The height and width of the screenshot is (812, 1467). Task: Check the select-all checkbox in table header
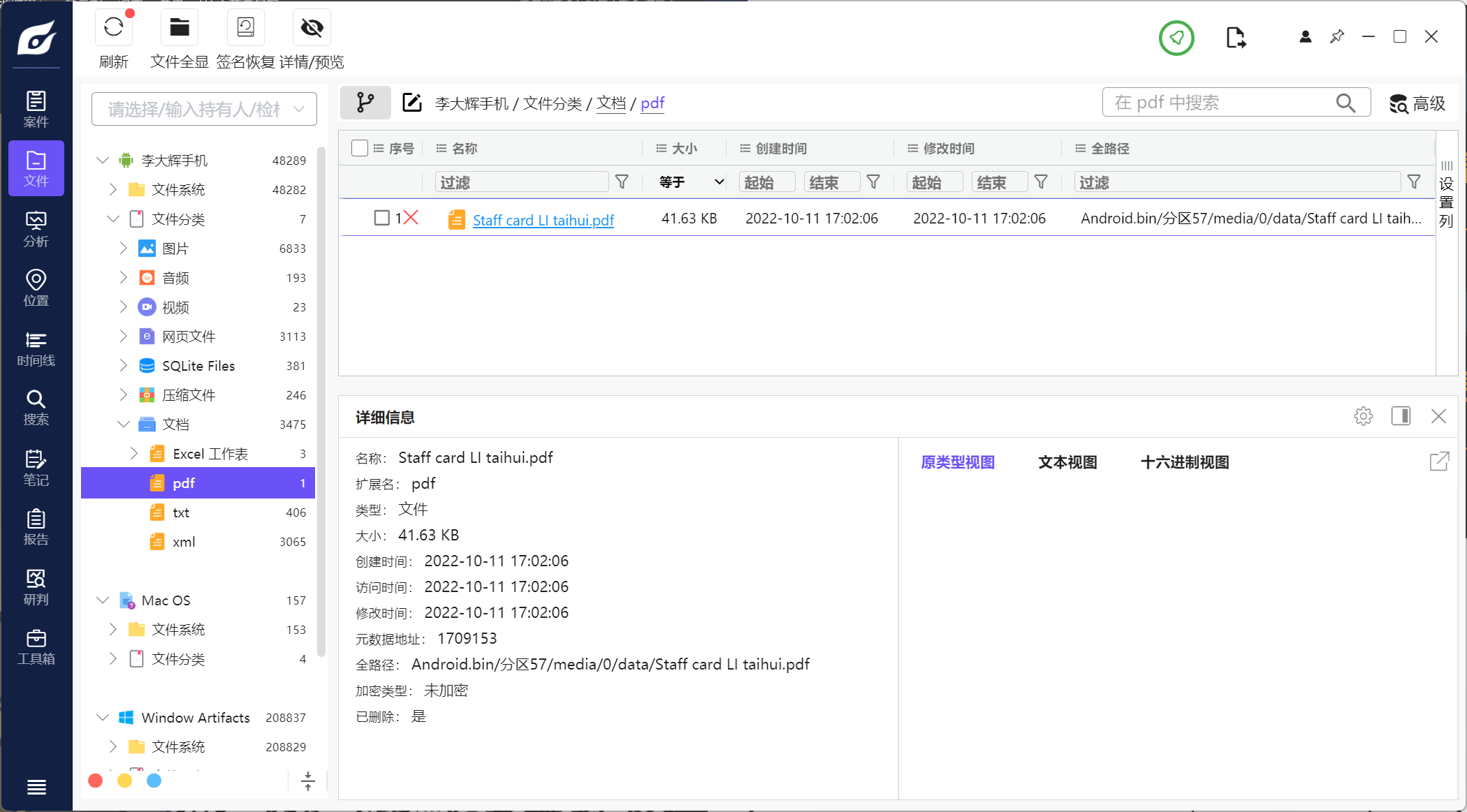pos(360,148)
